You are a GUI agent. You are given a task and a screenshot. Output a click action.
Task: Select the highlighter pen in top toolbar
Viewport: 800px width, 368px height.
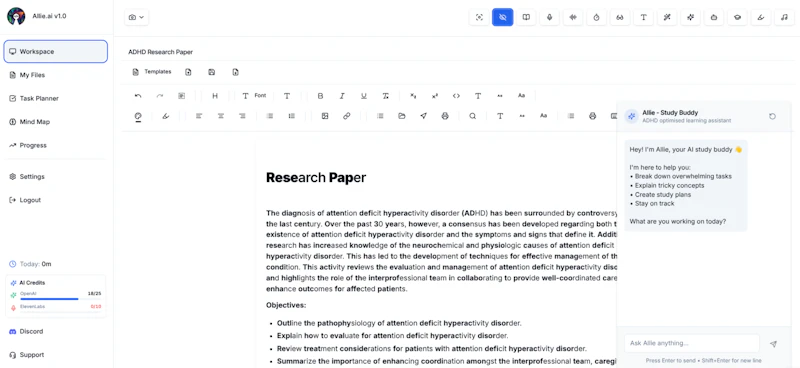point(761,17)
